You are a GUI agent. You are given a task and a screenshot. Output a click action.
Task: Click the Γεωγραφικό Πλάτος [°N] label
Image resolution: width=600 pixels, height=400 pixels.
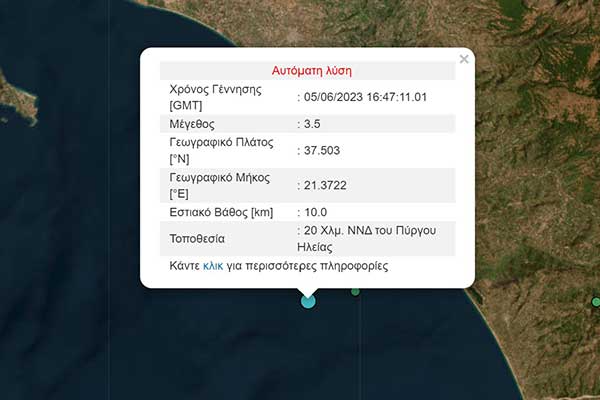click(x=218, y=150)
